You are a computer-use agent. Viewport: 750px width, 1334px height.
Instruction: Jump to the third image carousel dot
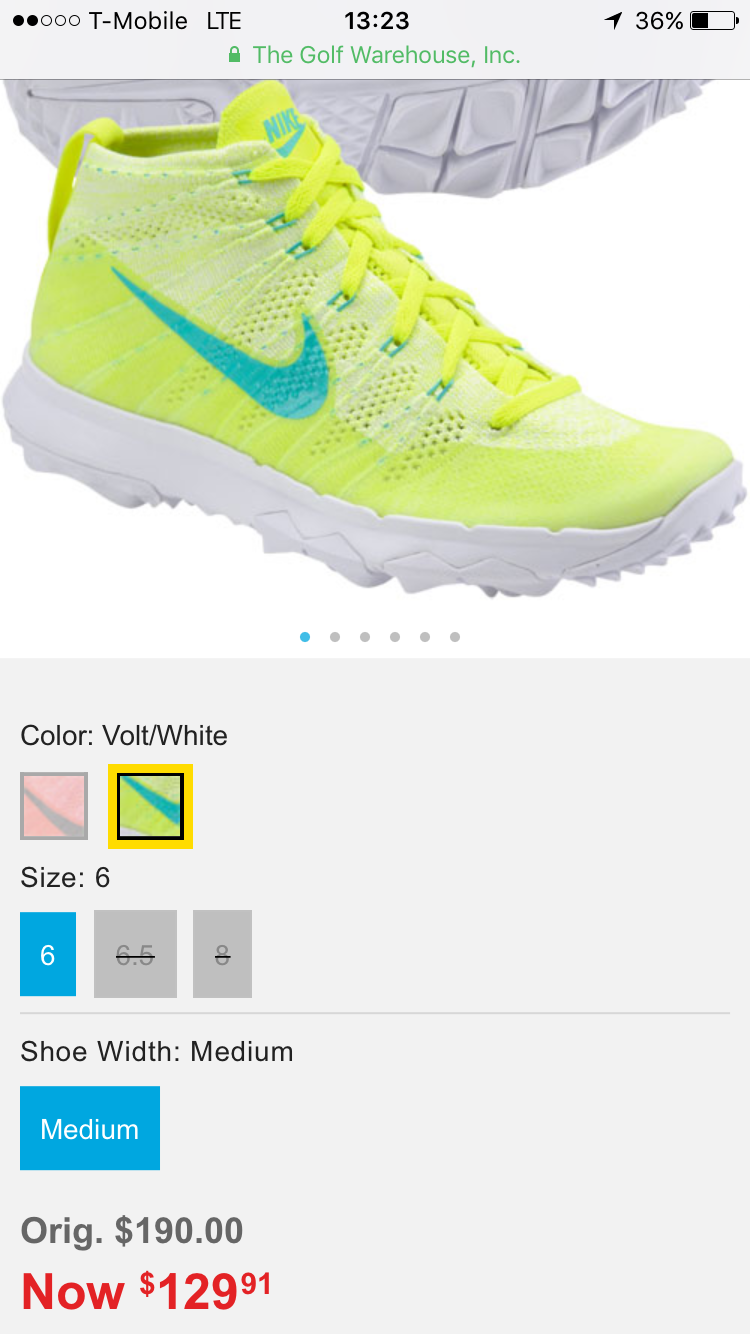pos(365,637)
